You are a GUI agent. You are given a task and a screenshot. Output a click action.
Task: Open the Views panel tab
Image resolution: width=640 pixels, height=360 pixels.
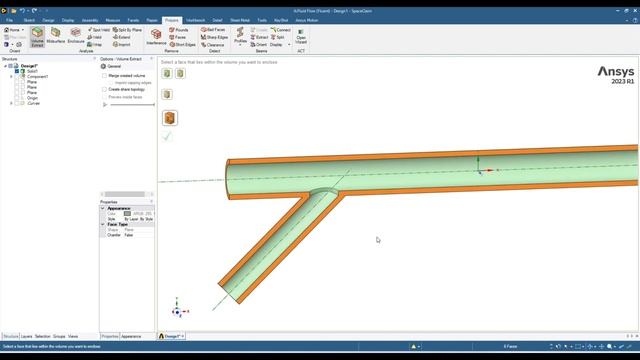click(x=73, y=336)
